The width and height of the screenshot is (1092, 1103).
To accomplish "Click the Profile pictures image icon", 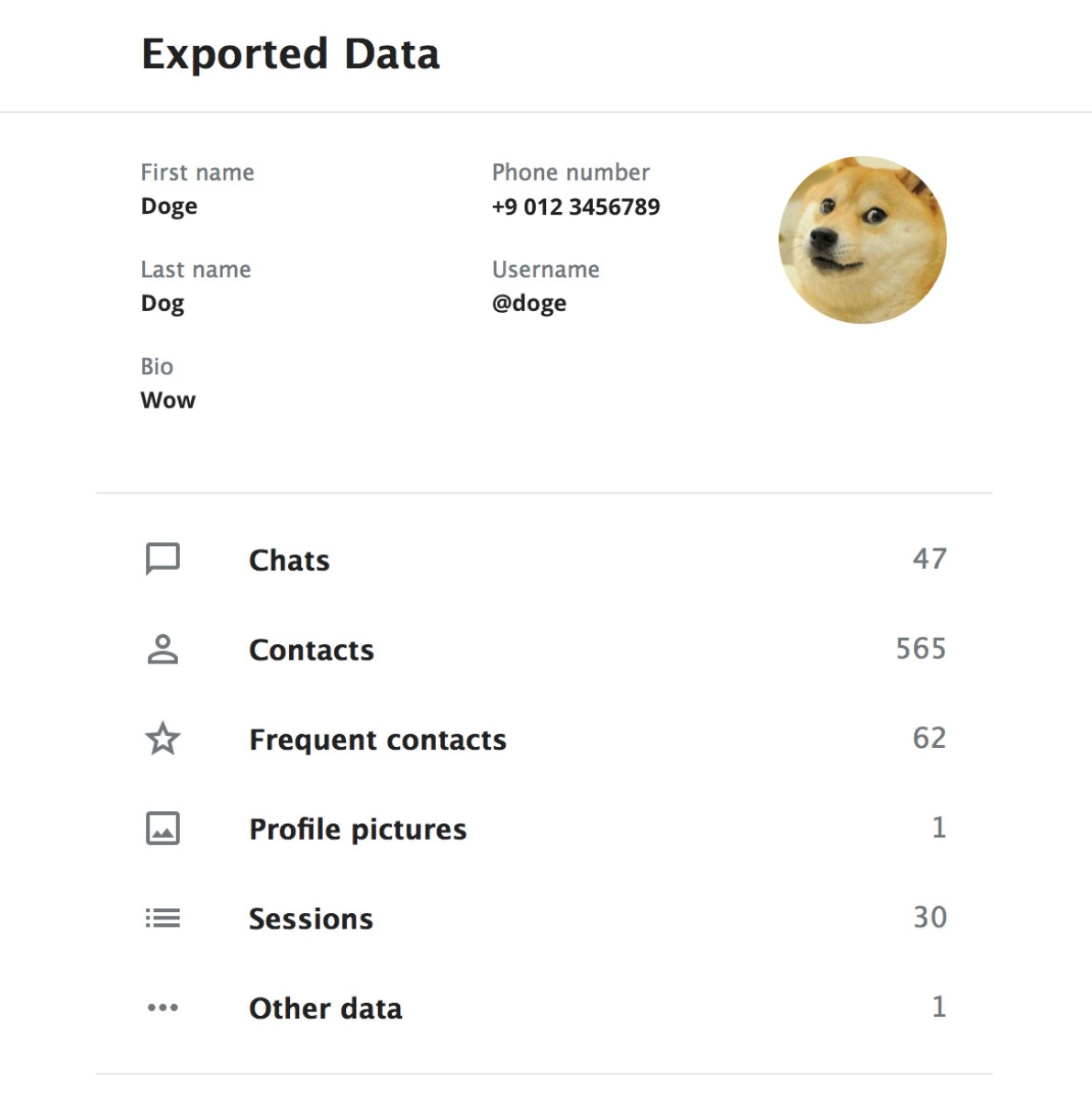I will 162,829.
